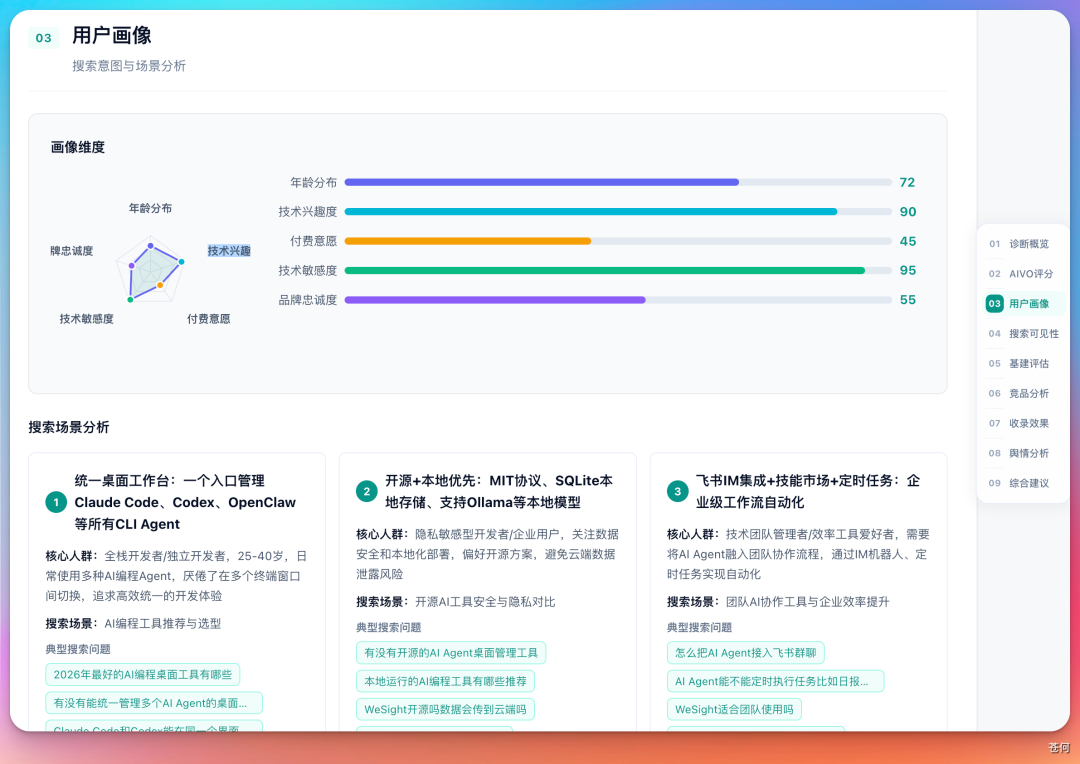Click tag 本地运行的AI编程工具有哪些推荐
The height and width of the screenshot is (764, 1080).
coord(445,681)
